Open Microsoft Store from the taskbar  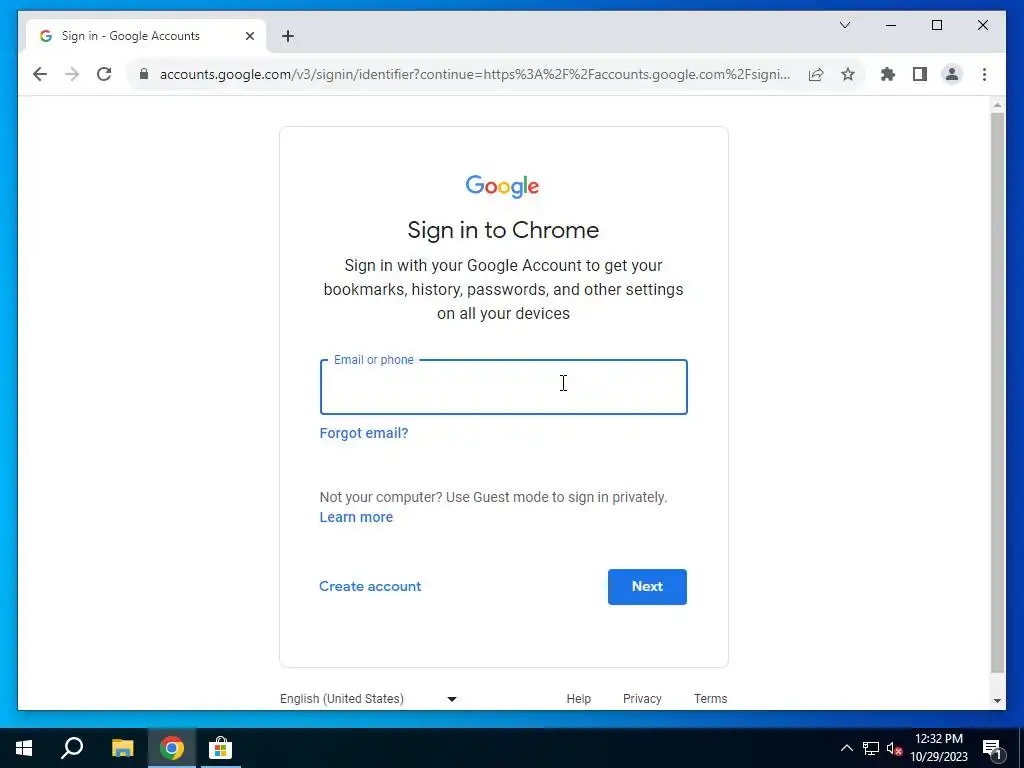point(221,748)
